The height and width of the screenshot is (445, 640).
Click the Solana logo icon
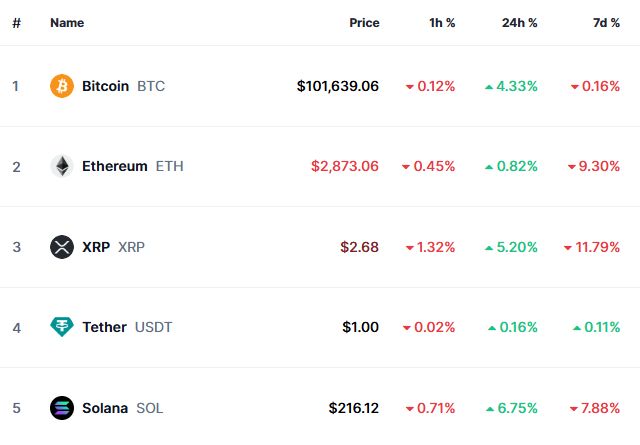coord(62,408)
